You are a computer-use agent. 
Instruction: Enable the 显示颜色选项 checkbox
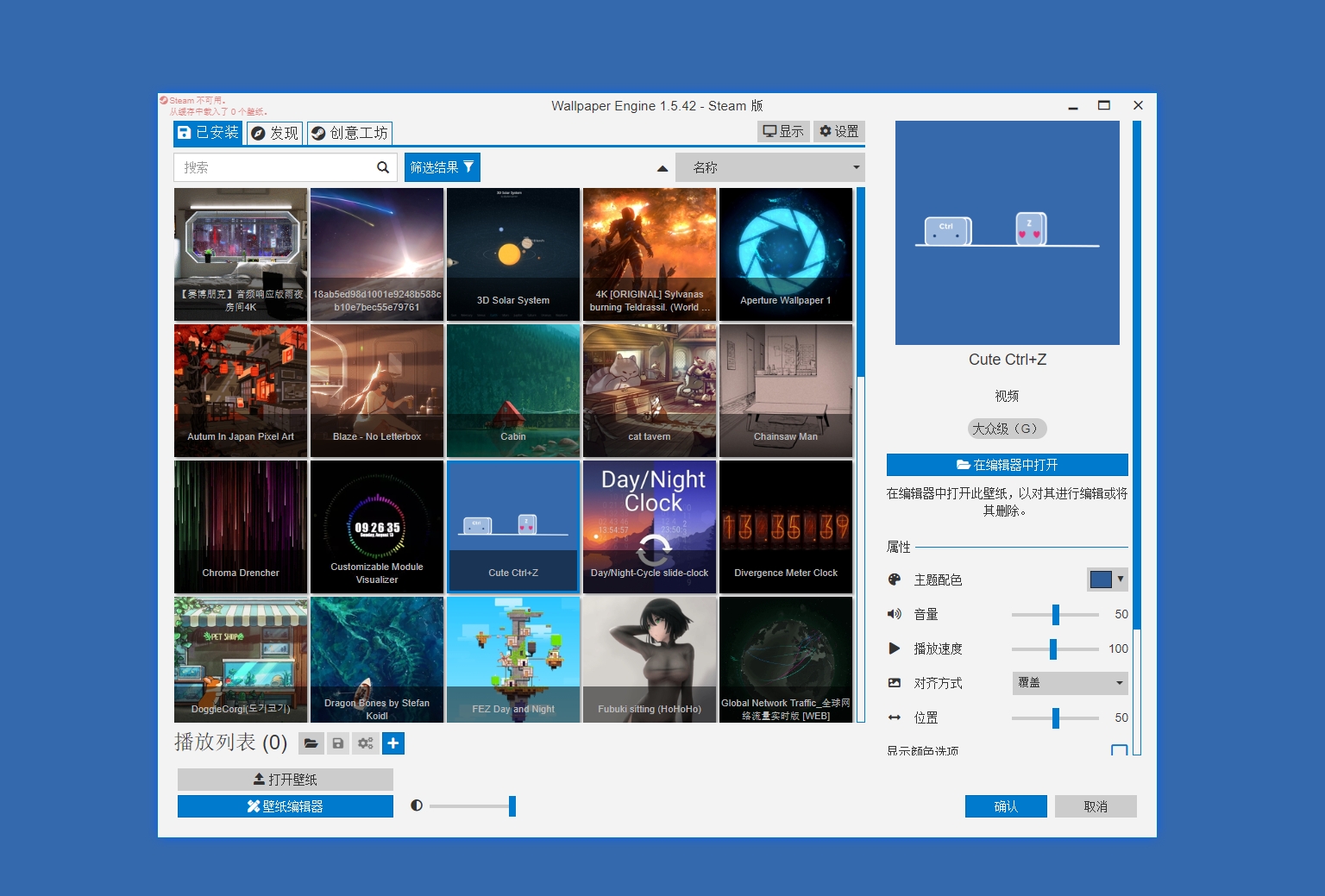pyautogui.click(x=1119, y=750)
